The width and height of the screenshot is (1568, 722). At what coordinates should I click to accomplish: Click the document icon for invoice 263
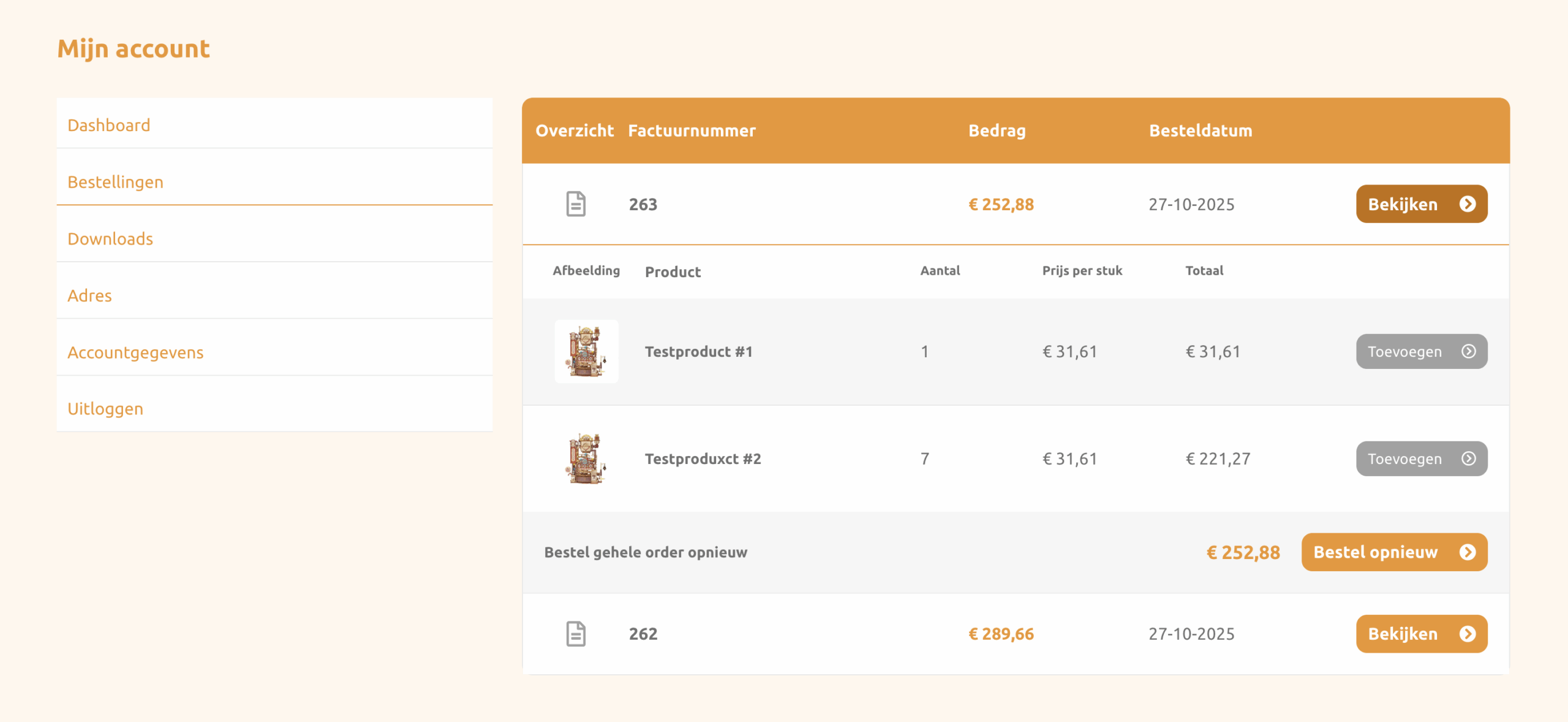[575, 204]
